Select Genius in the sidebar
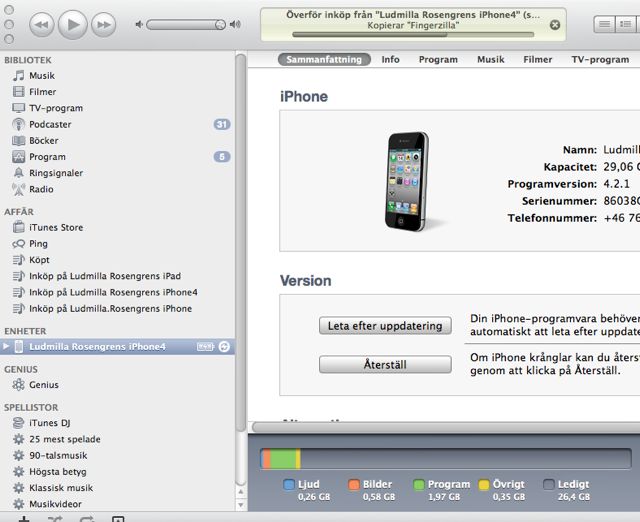Image resolution: width=640 pixels, height=522 pixels. pyautogui.click(x=44, y=384)
